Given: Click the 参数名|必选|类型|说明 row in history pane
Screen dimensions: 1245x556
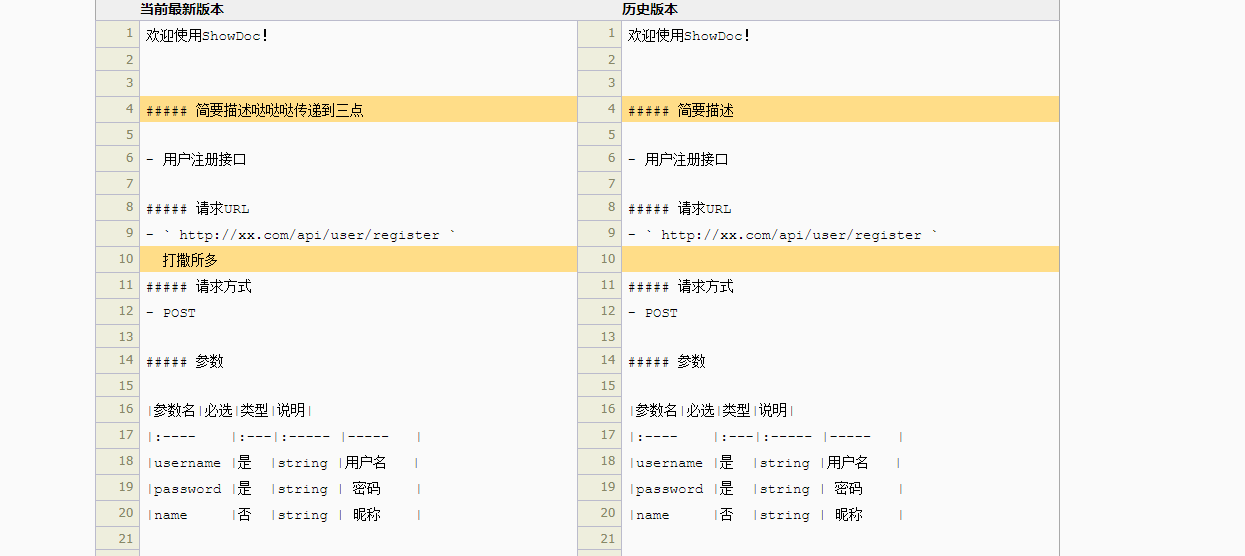Looking at the screenshot, I should 711,410.
